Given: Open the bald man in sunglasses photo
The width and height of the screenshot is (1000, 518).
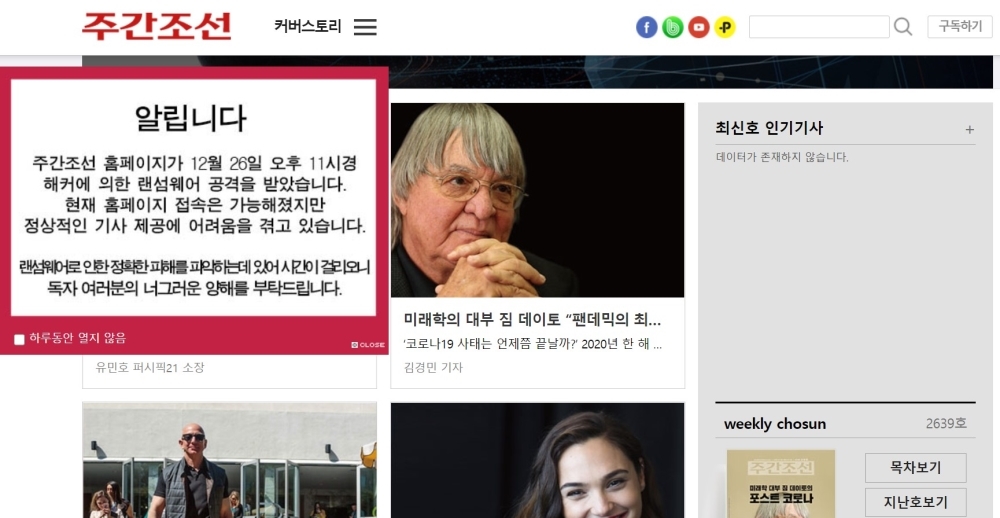Looking at the screenshot, I should [230, 460].
